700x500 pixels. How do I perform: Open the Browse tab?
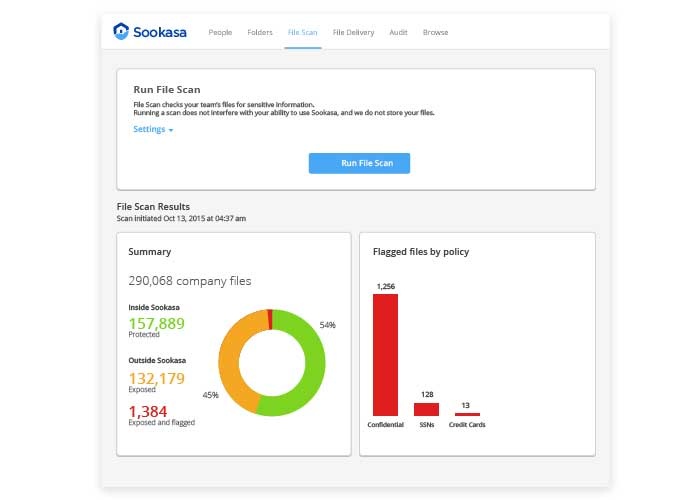coord(435,33)
